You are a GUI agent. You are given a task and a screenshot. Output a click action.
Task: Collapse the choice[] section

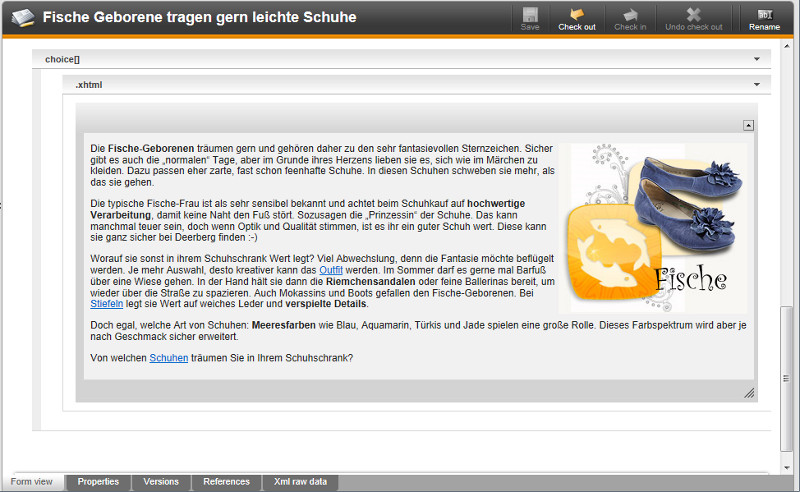tap(757, 59)
